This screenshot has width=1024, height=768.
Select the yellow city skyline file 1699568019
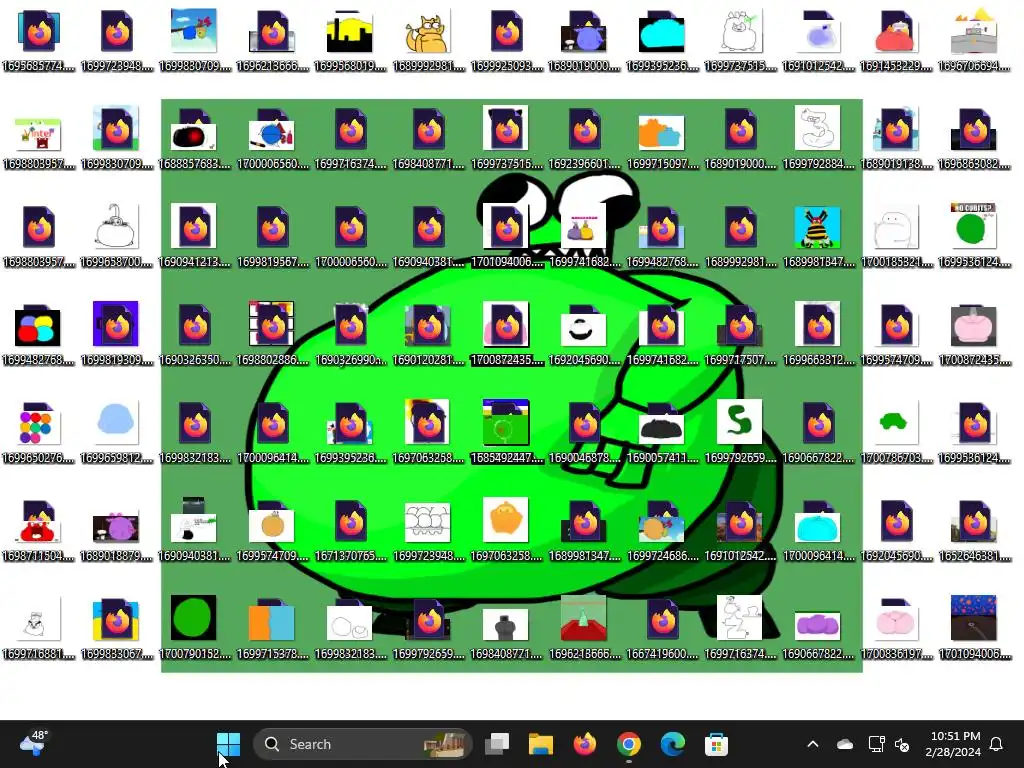(350, 40)
